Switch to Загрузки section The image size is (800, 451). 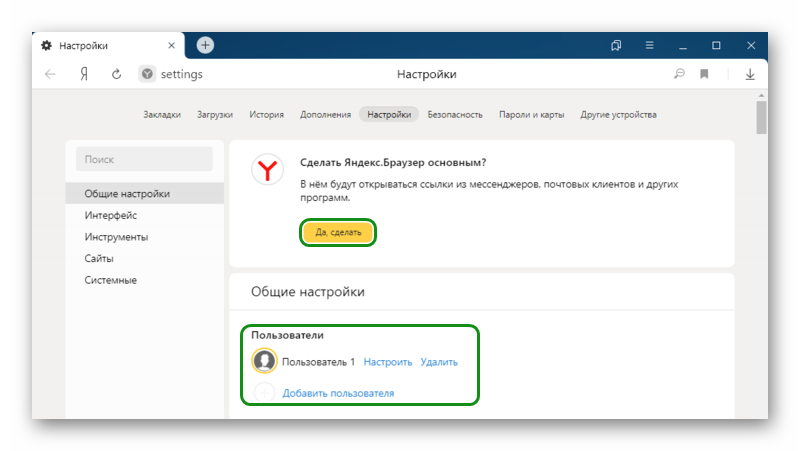tap(215, 114)
